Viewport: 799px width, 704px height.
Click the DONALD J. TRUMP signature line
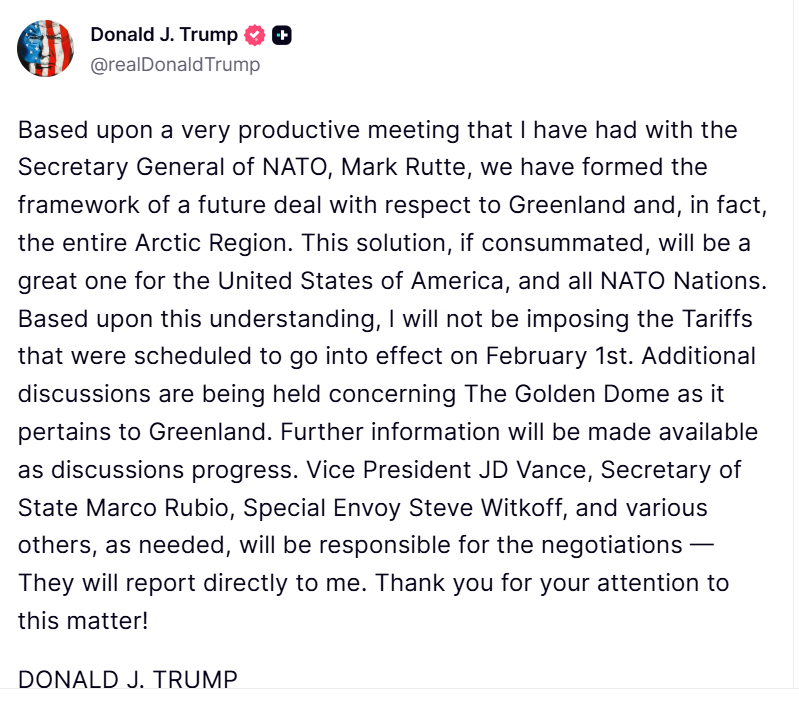[128, 680]
